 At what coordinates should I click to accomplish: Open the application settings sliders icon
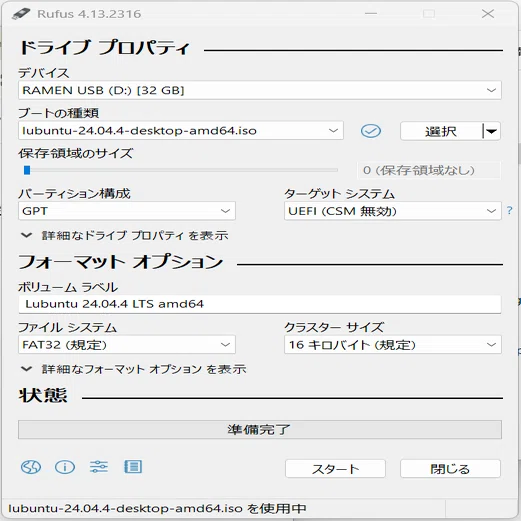(x=99, y=467)
